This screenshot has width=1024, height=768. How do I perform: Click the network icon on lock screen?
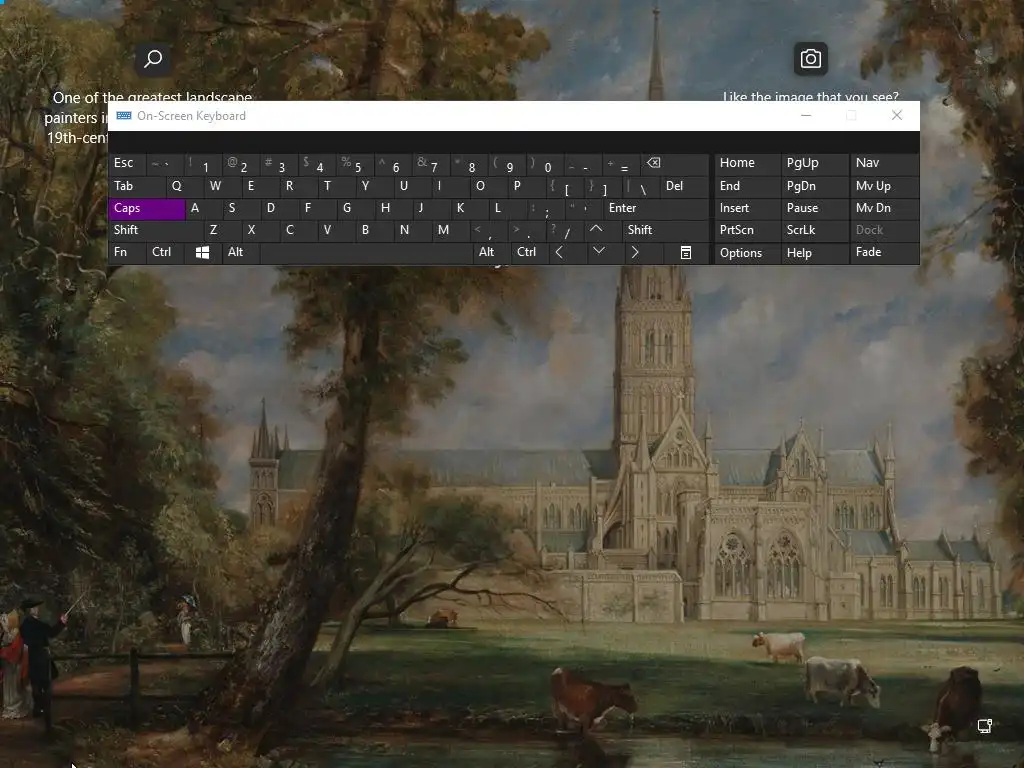pos(985,726)
